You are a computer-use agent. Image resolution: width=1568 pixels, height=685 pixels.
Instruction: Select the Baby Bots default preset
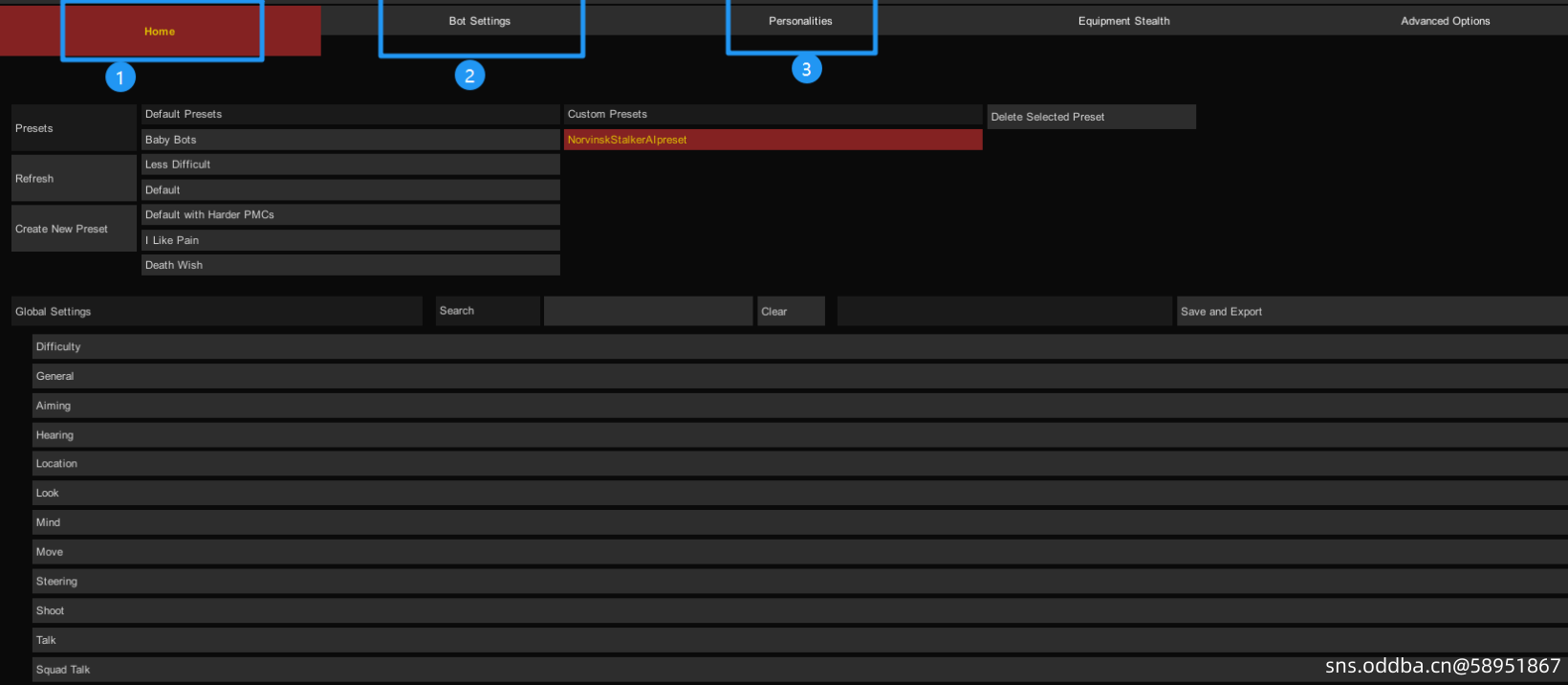pos(350,140)
